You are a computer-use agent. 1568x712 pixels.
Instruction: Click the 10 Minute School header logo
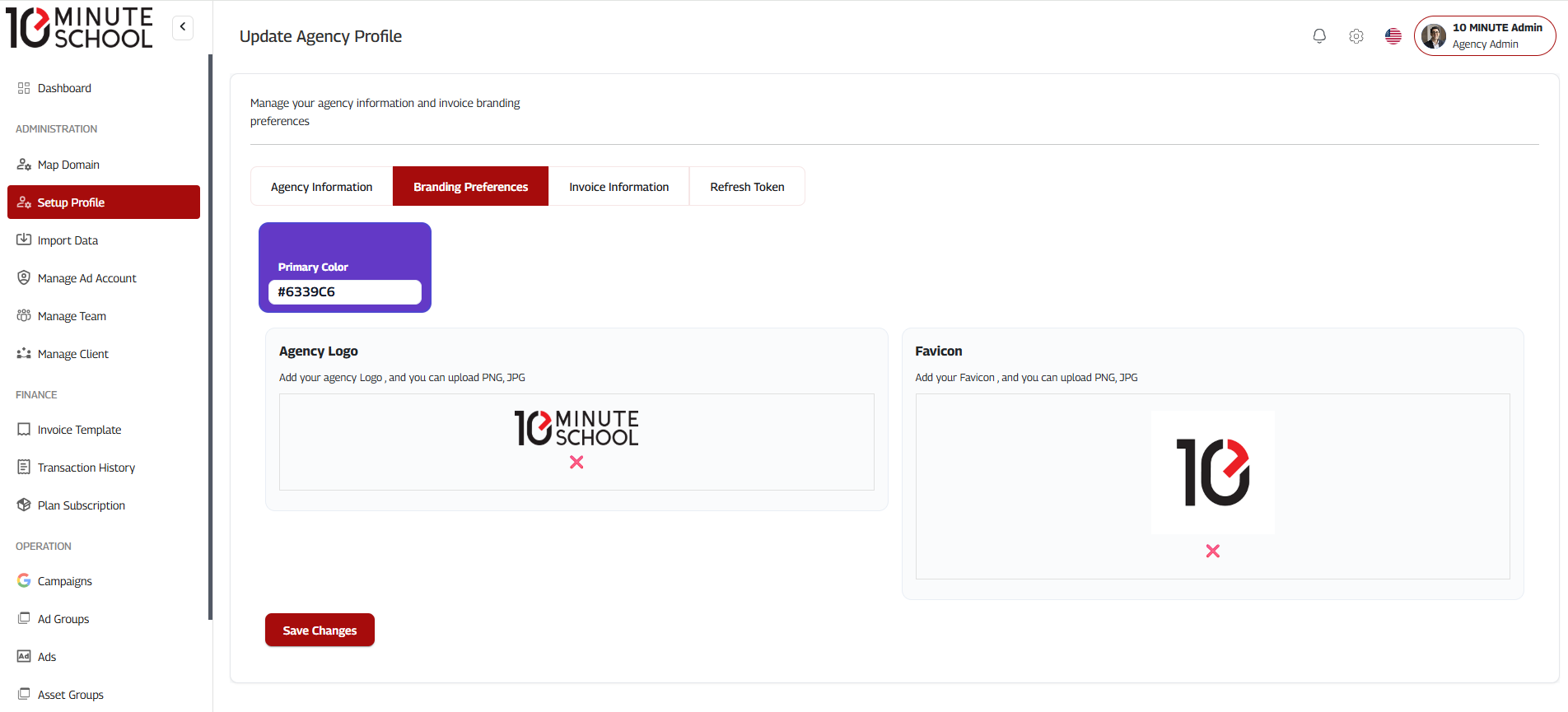tap(80, 28)
